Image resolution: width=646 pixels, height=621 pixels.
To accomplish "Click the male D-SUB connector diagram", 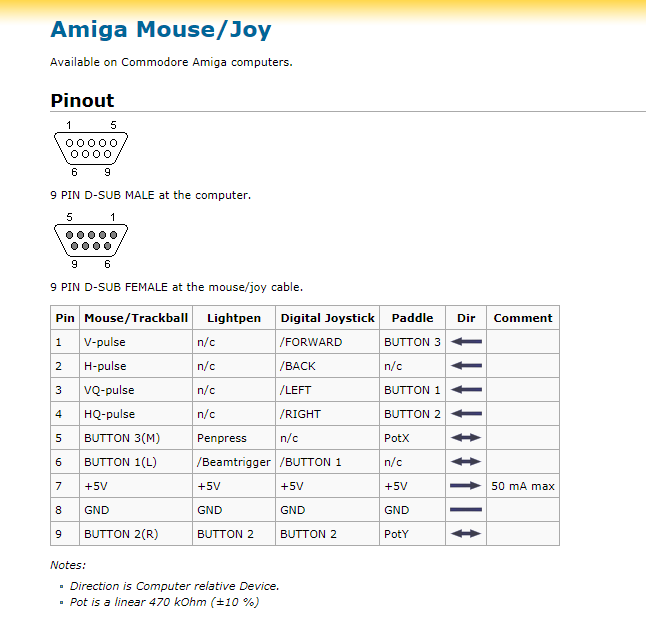I will (x=91, y=148).
